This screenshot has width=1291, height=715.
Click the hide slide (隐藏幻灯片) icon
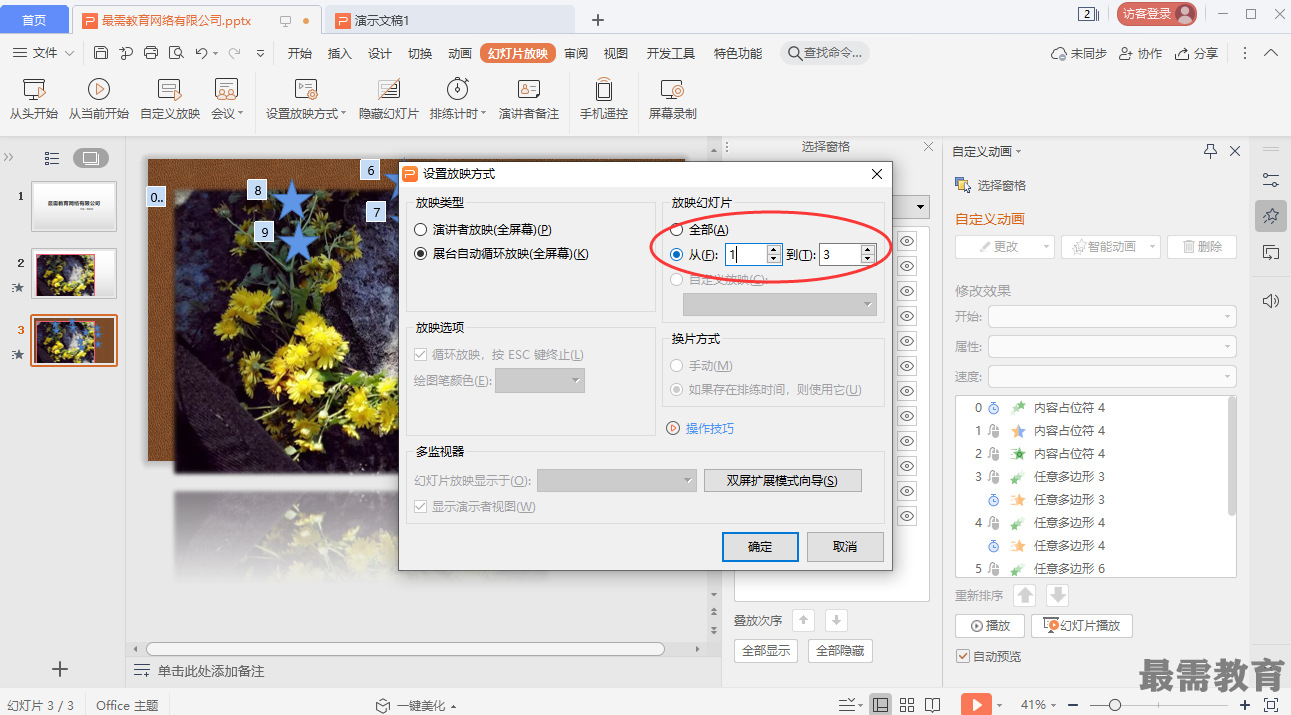click(x=389, y=89)
